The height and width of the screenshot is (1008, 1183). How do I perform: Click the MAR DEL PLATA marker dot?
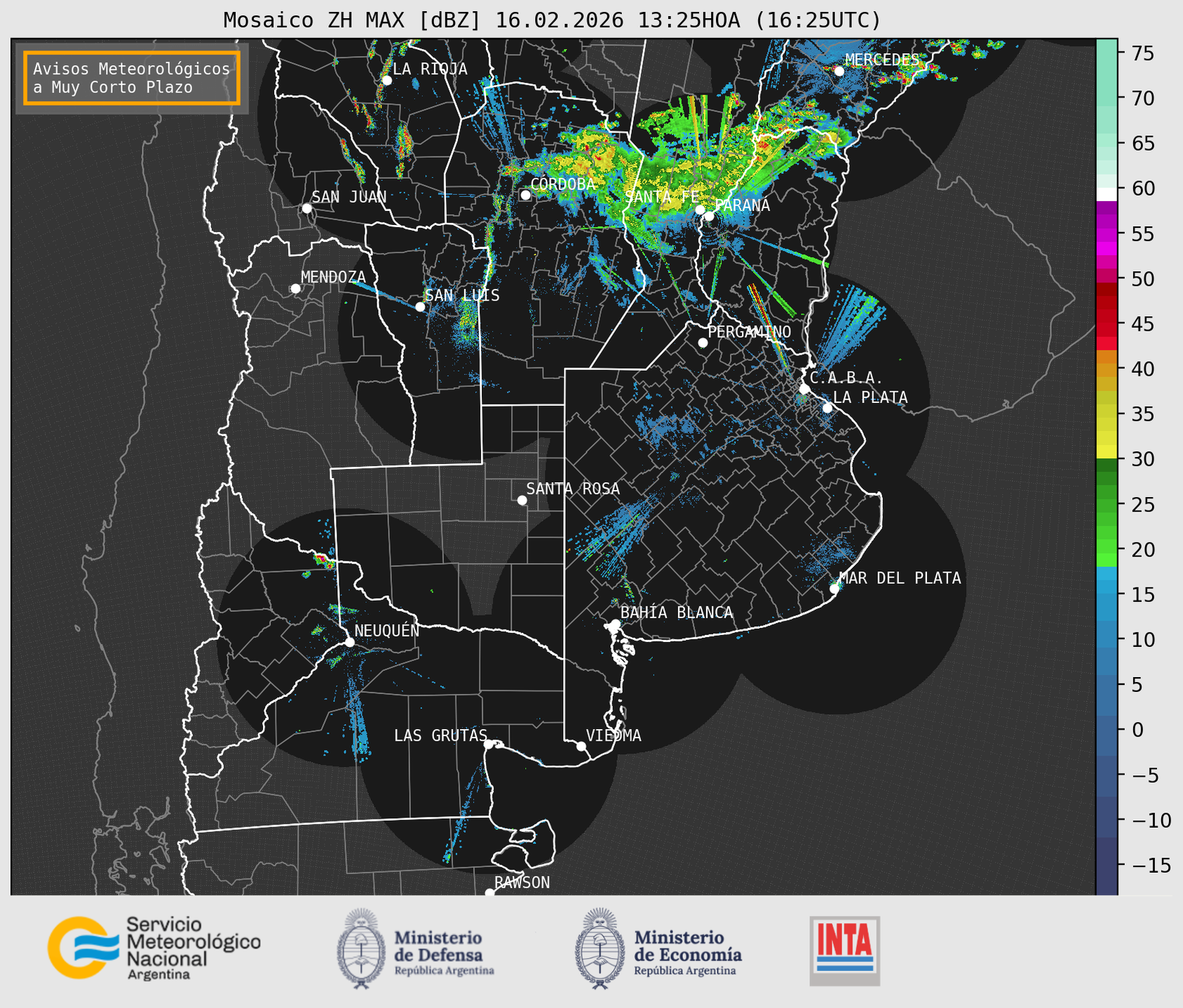834,589
